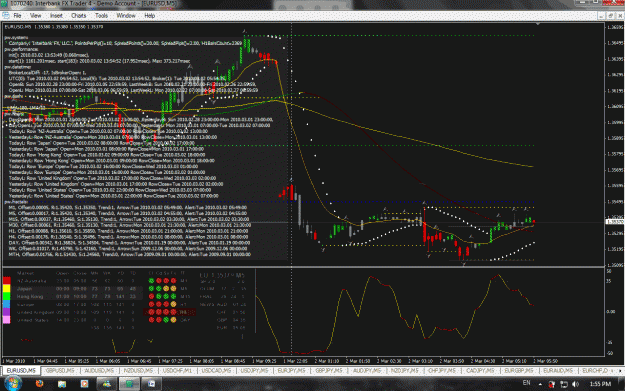Viewport: 625px width, 391px height.
Task: Open the media player taskbar icon
Action: pyautogui.click(x=84, y=384)
